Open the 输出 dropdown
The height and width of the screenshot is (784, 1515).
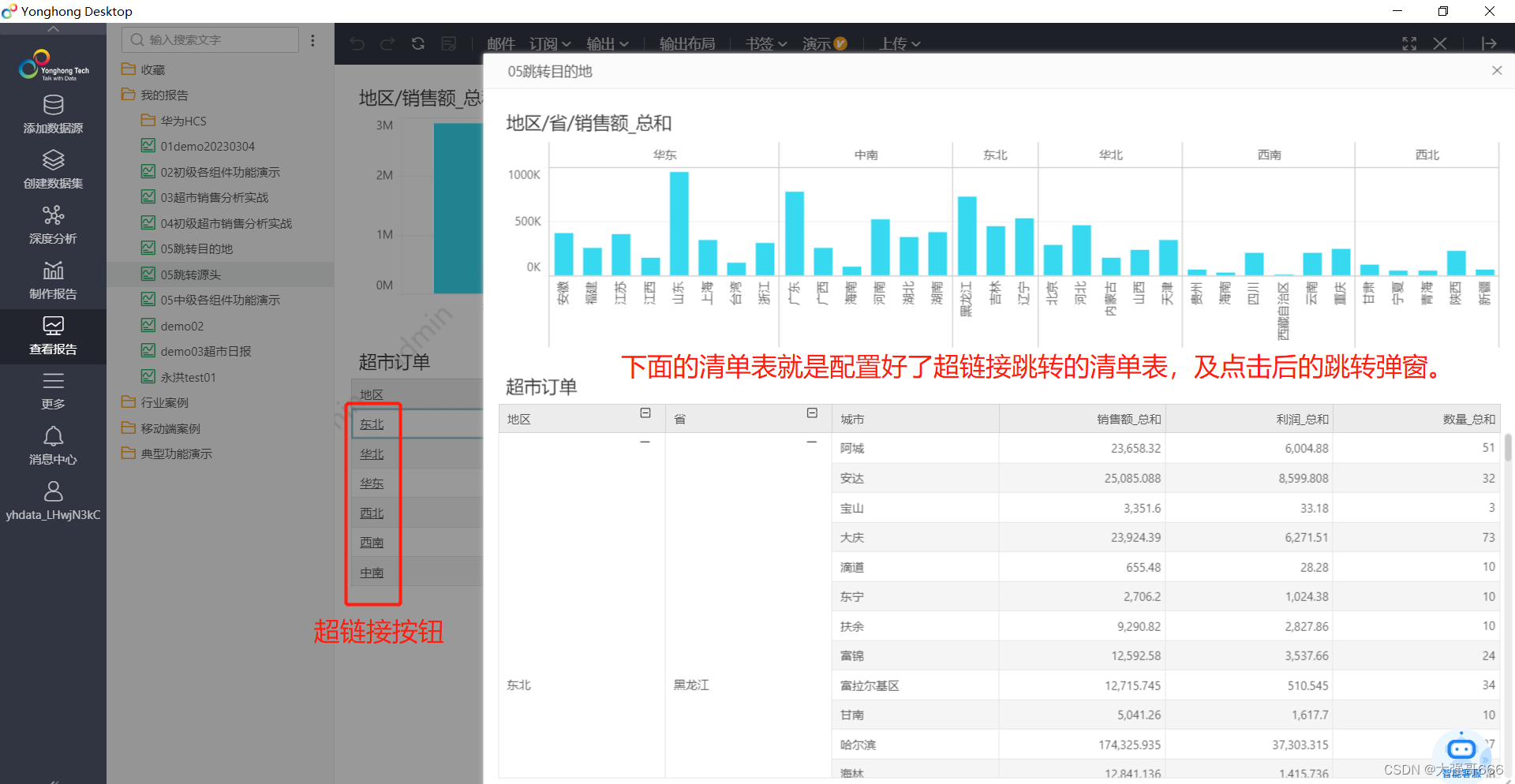(x=608, y=43)
